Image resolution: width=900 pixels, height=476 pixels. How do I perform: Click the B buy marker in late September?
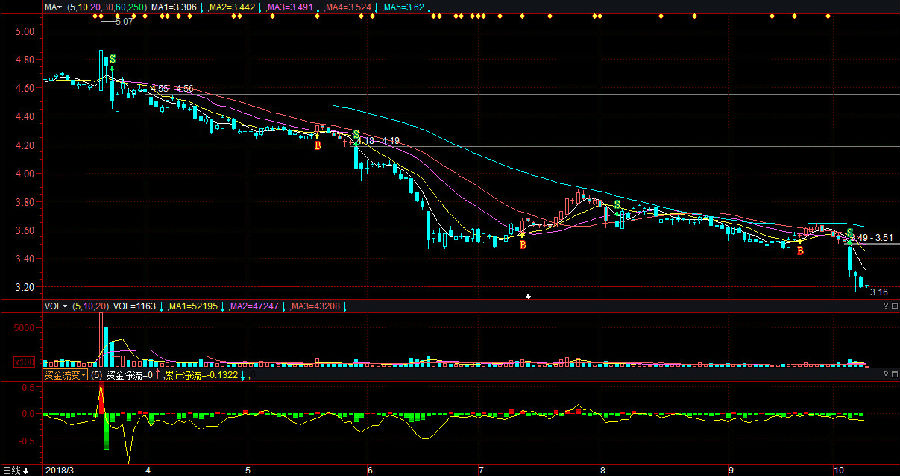tap(799, 251)
